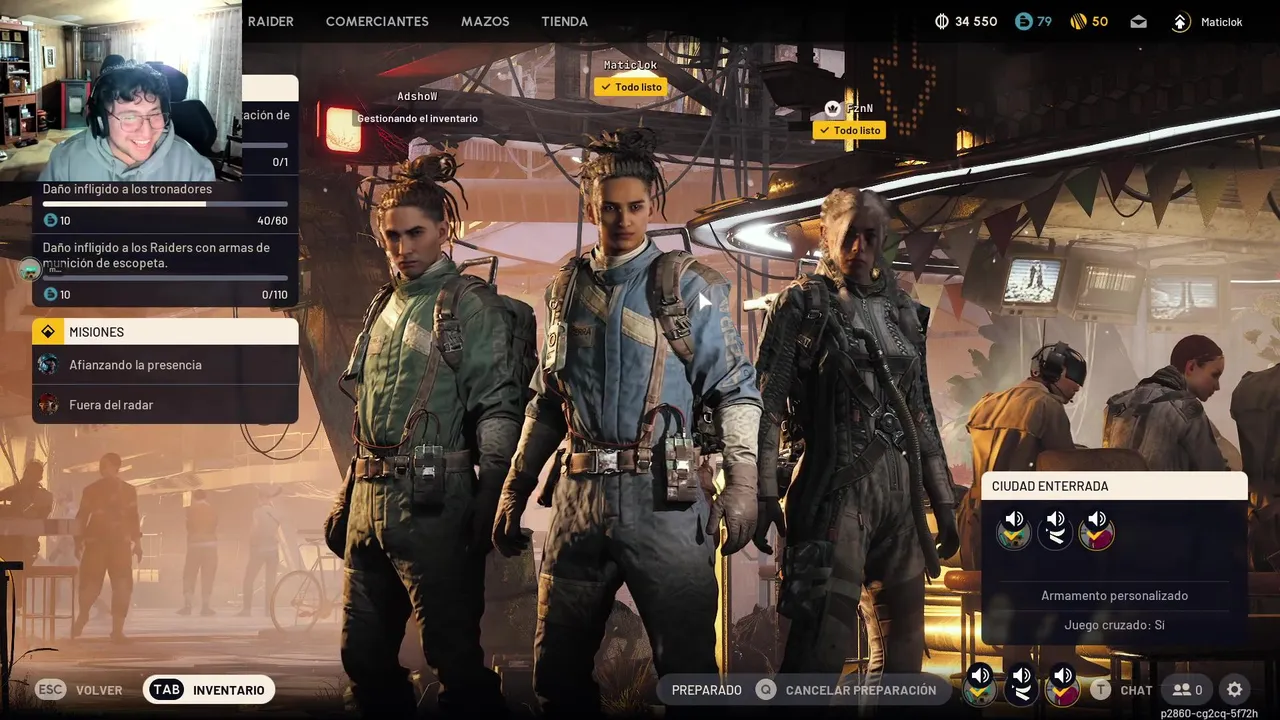Open the settings gear icon

point(1235,690)
